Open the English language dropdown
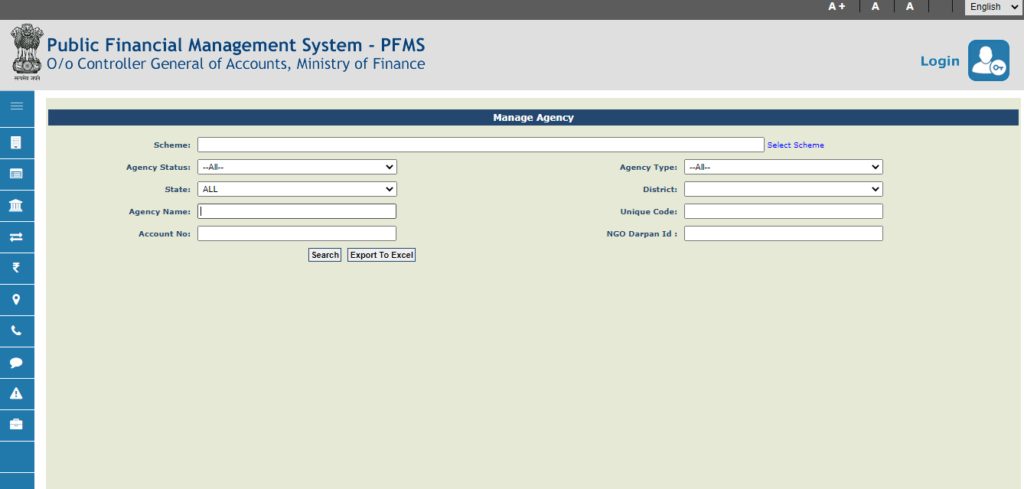The image size is (1024, 489). [x=992, y=7]
